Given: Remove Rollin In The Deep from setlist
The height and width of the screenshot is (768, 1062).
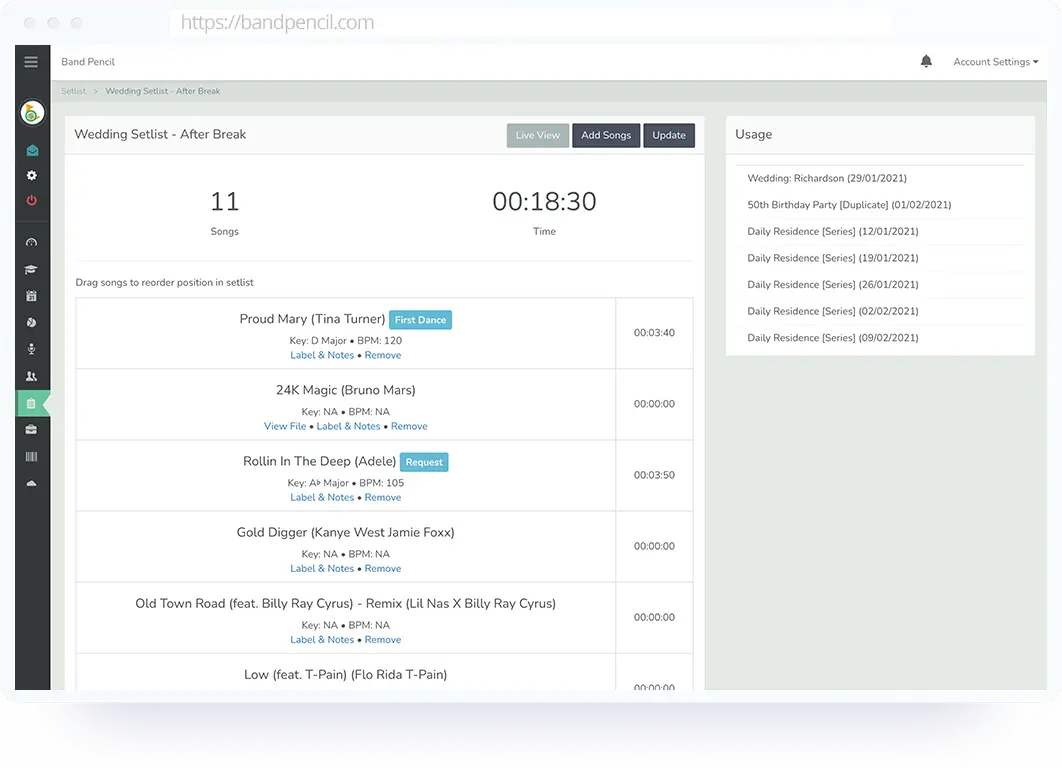Looking at the screenshot, I should tap(383, 497).
